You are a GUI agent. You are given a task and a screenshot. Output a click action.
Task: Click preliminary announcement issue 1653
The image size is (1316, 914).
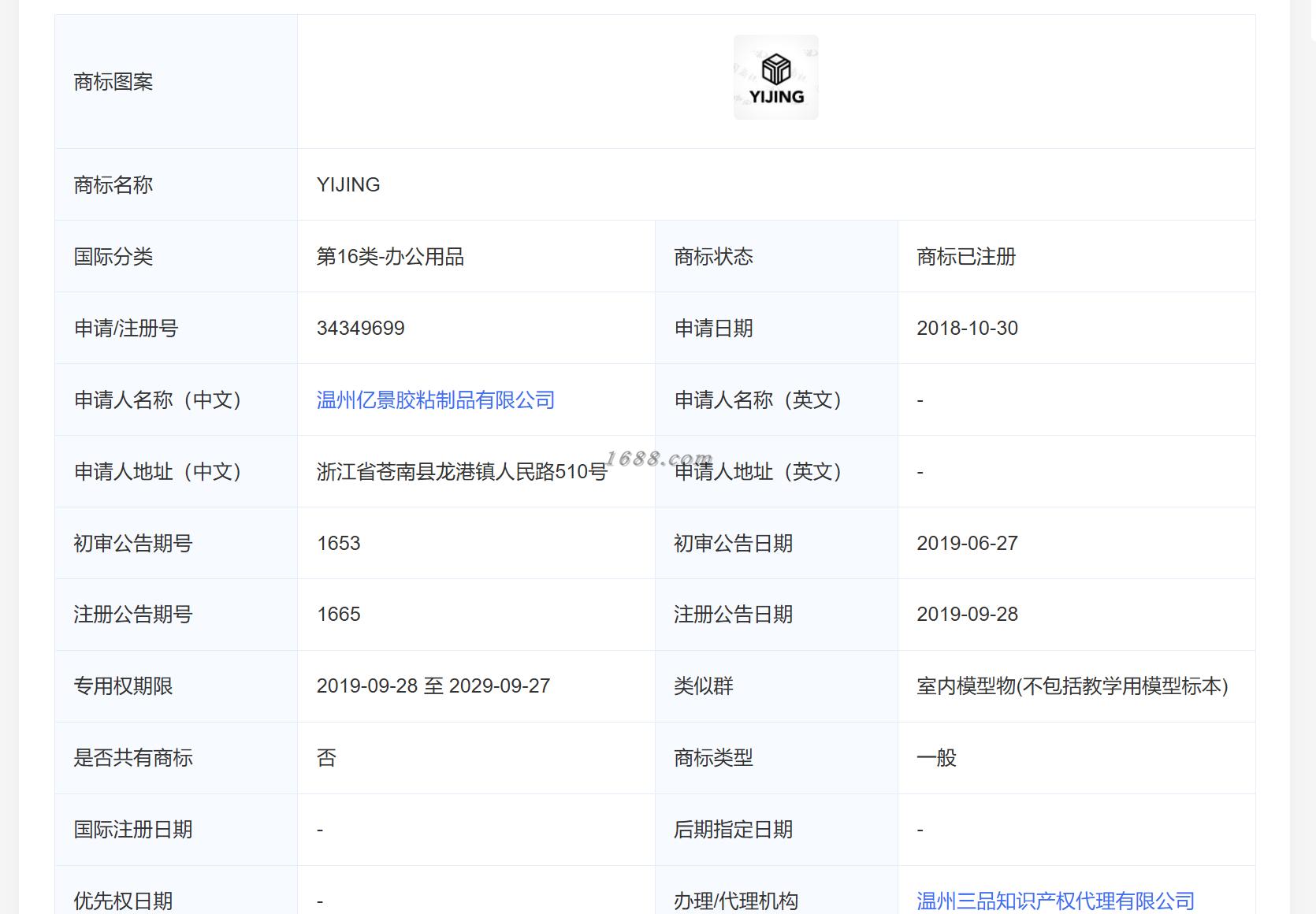339,543
